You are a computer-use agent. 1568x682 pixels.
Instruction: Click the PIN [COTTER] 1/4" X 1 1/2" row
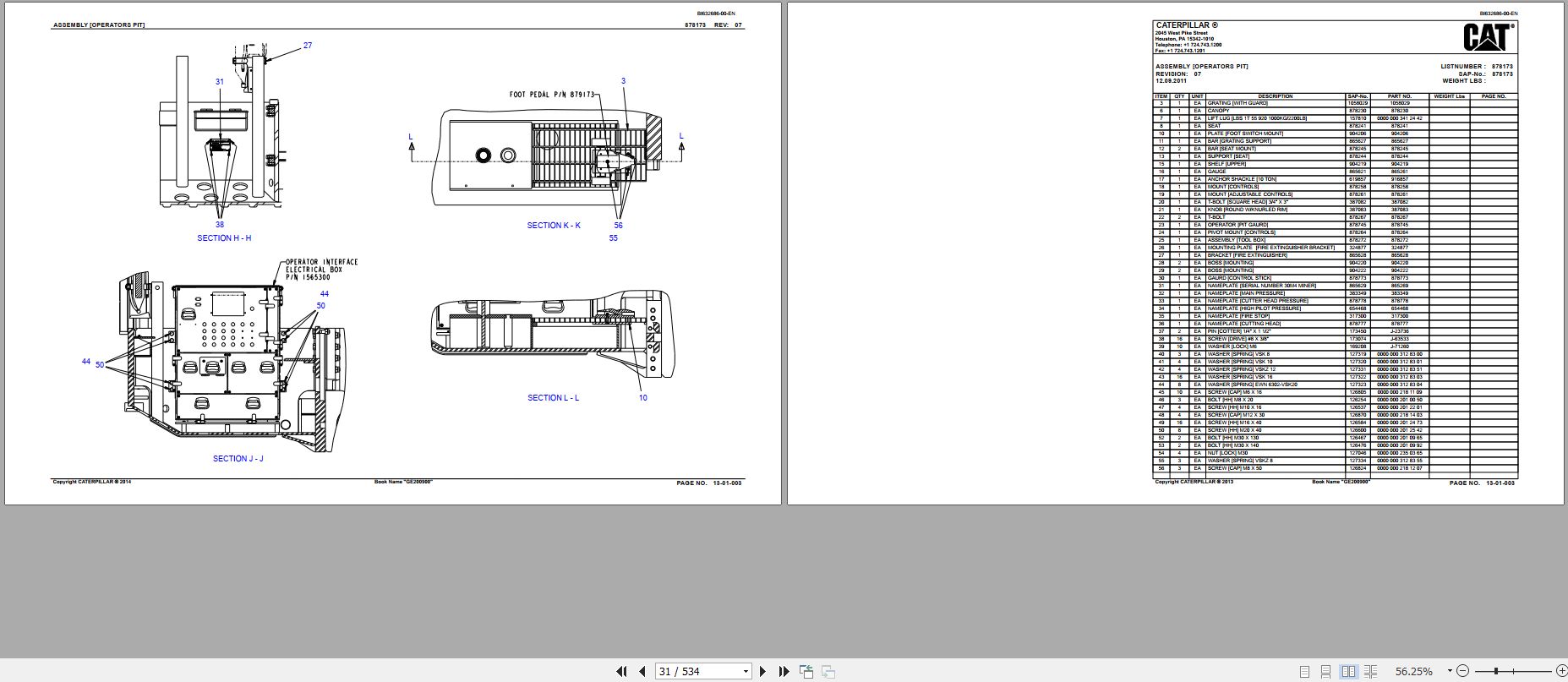tap(1336, 331)
